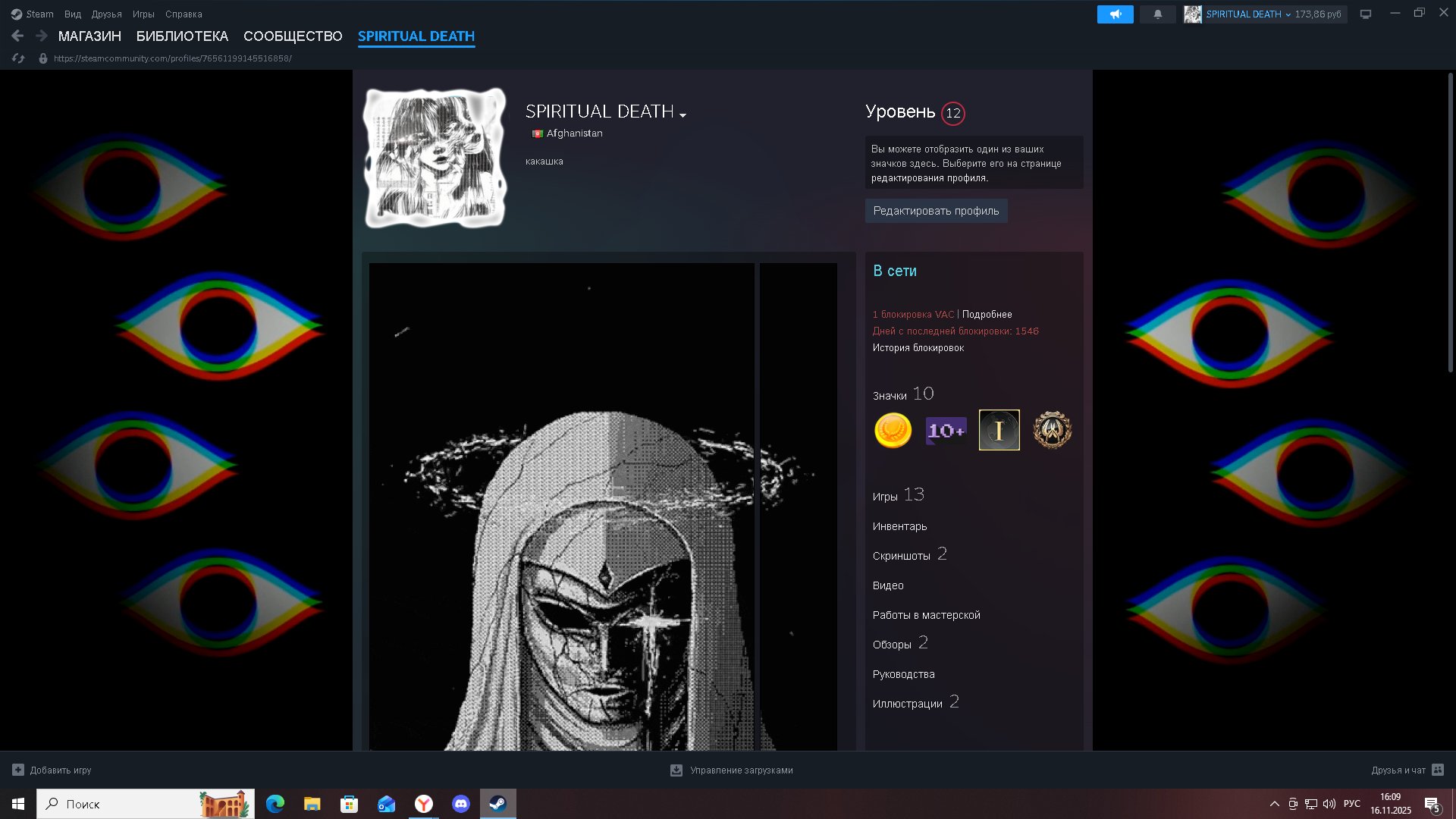Click the 10+ years of service badge
Viewport: 1456px width, 819px height.
(x=946, y=430)
